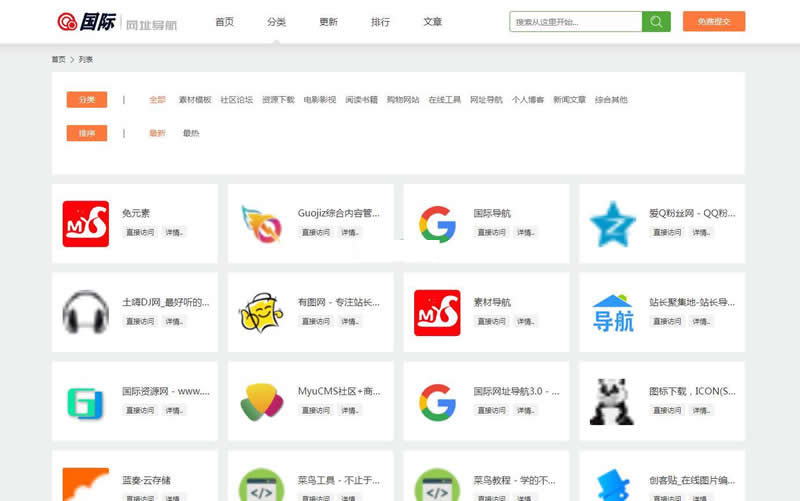Click the Google G icon for 国际网址导航3.0
This screenshot has width=800, height=501.
coord(437,402)
